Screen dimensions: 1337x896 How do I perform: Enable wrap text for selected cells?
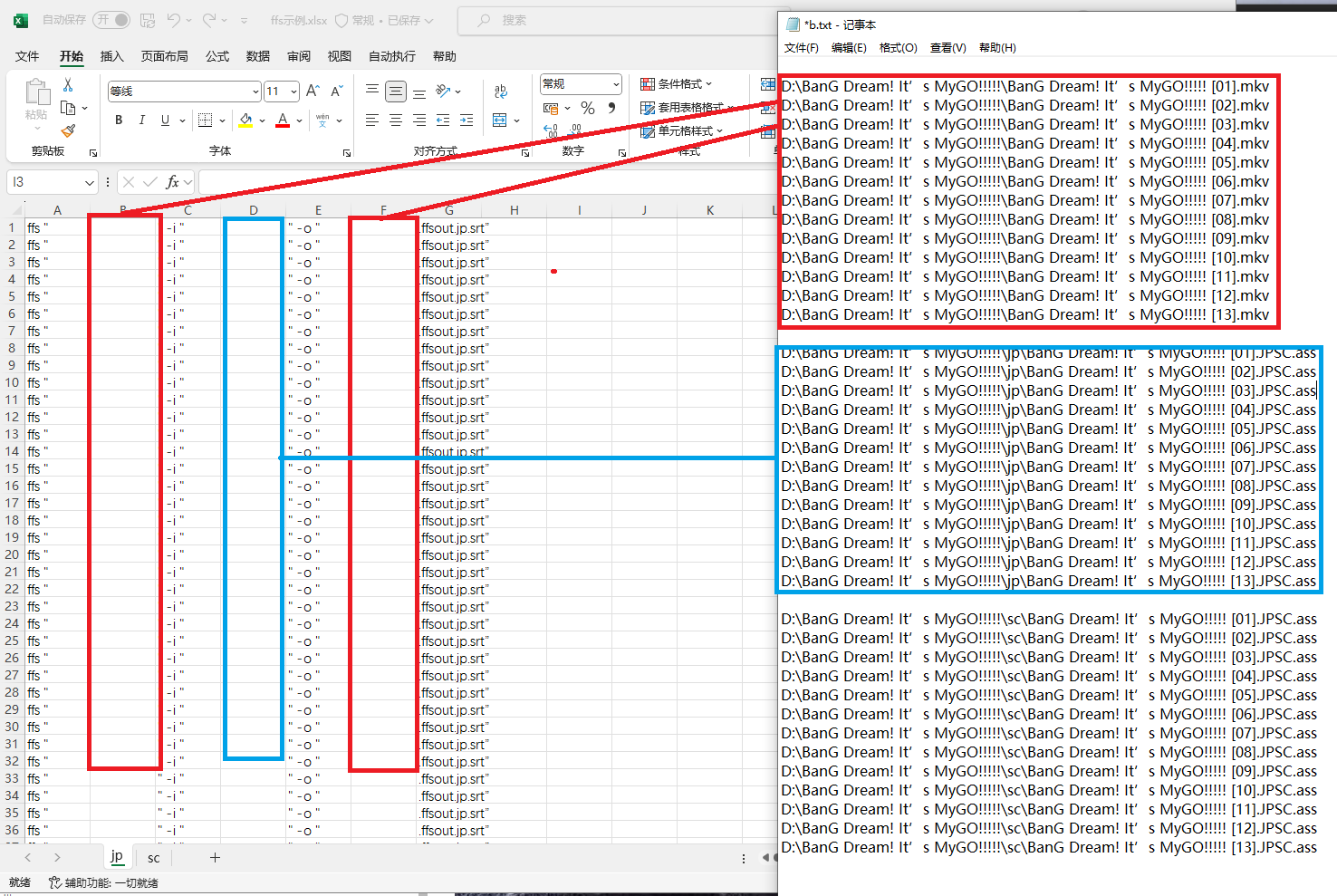pyautogui.click(x=501, y=90)
